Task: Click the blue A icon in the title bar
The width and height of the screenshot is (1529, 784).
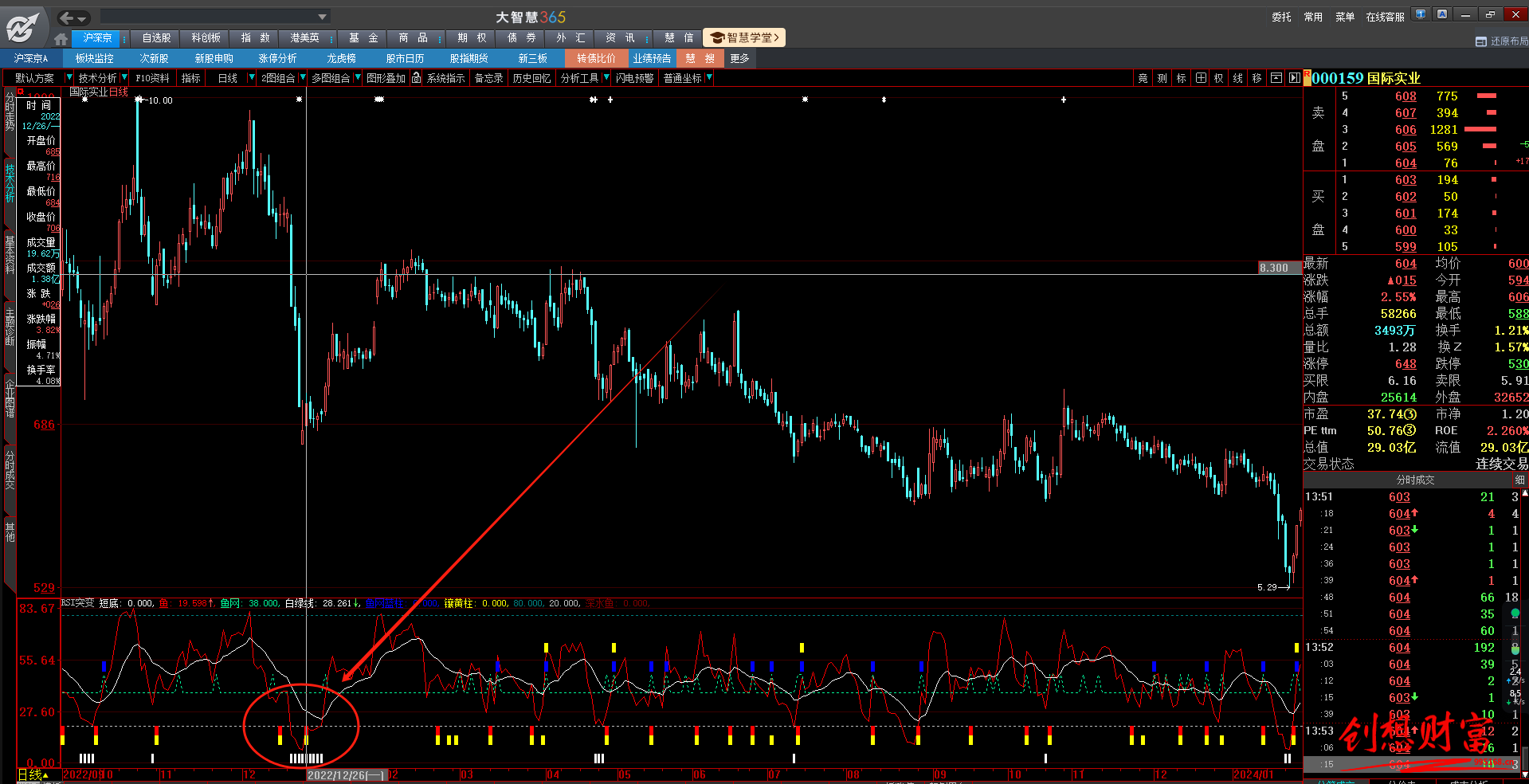Action: click(1442, 14)
